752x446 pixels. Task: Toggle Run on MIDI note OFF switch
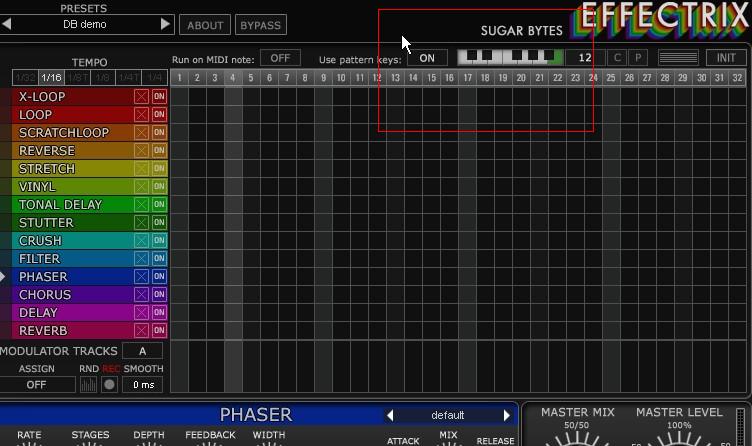280,58
